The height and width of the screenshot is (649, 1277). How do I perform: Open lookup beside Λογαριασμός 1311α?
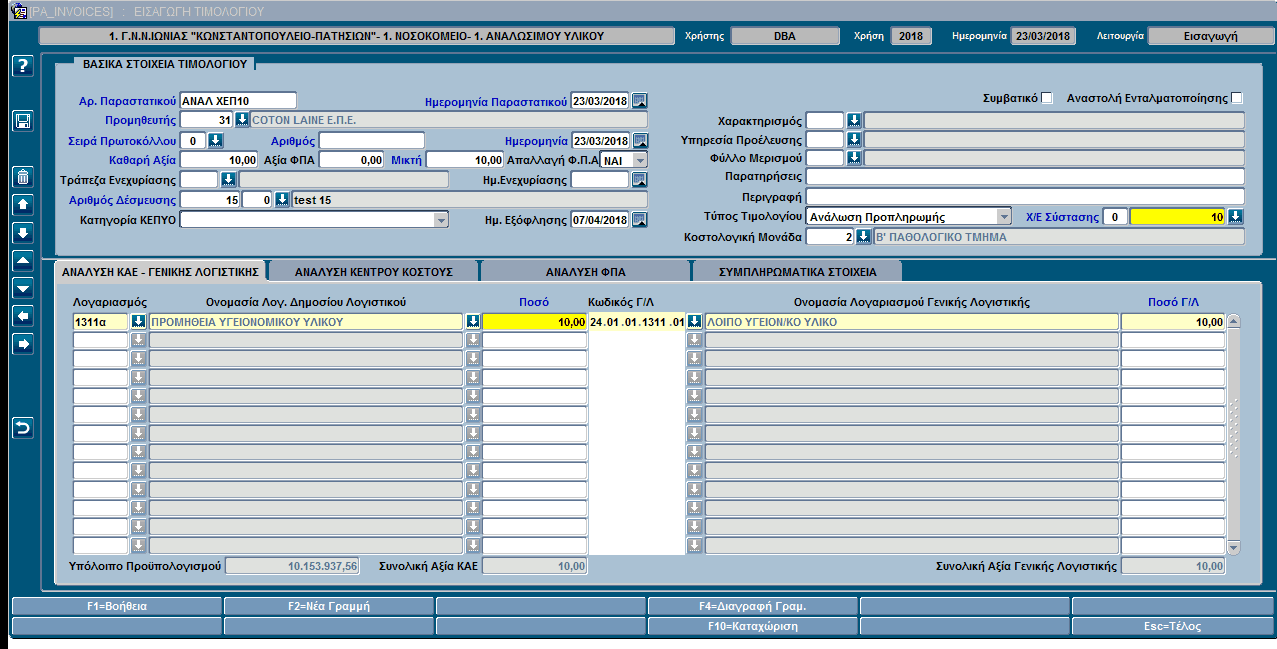[x=139, y=322]
